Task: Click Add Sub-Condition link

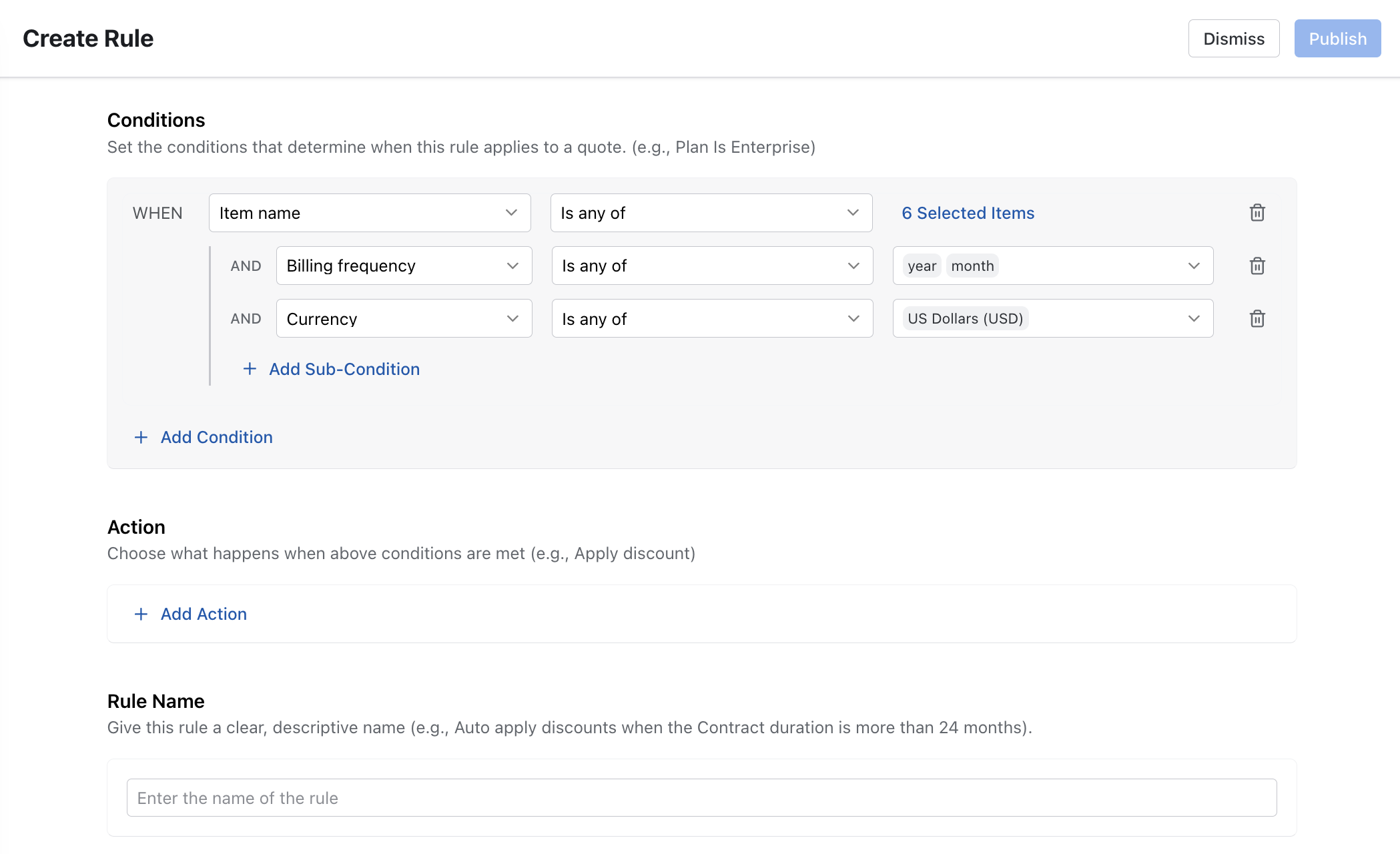Action: 344,369
